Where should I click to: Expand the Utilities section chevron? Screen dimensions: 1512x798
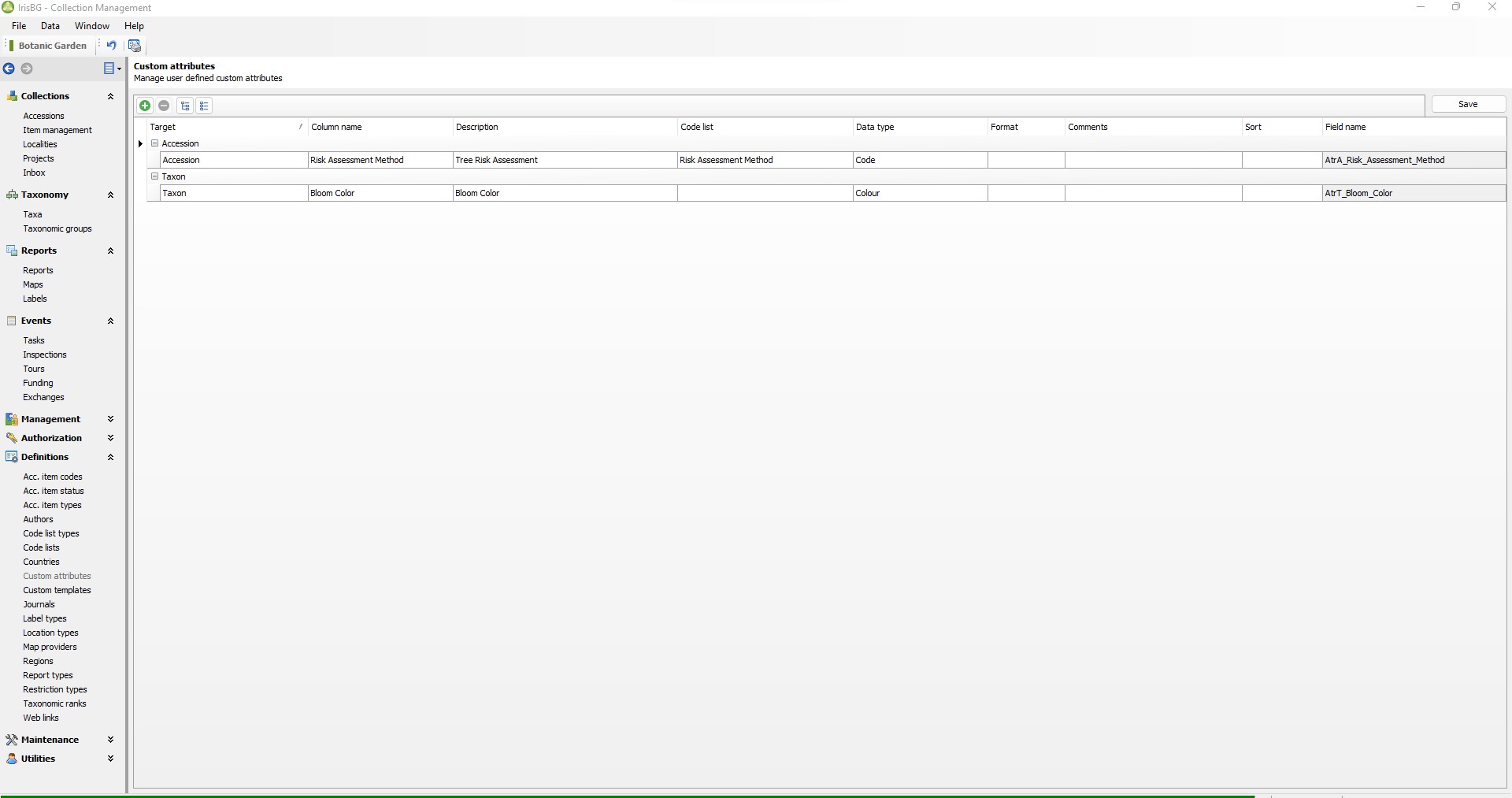coord(110,759)
